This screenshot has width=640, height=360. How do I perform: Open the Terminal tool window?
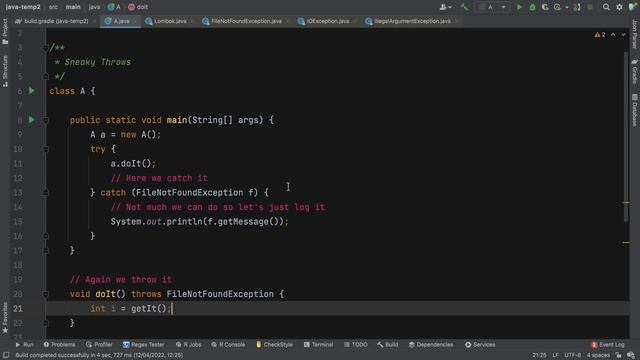[x=318, y=344]
